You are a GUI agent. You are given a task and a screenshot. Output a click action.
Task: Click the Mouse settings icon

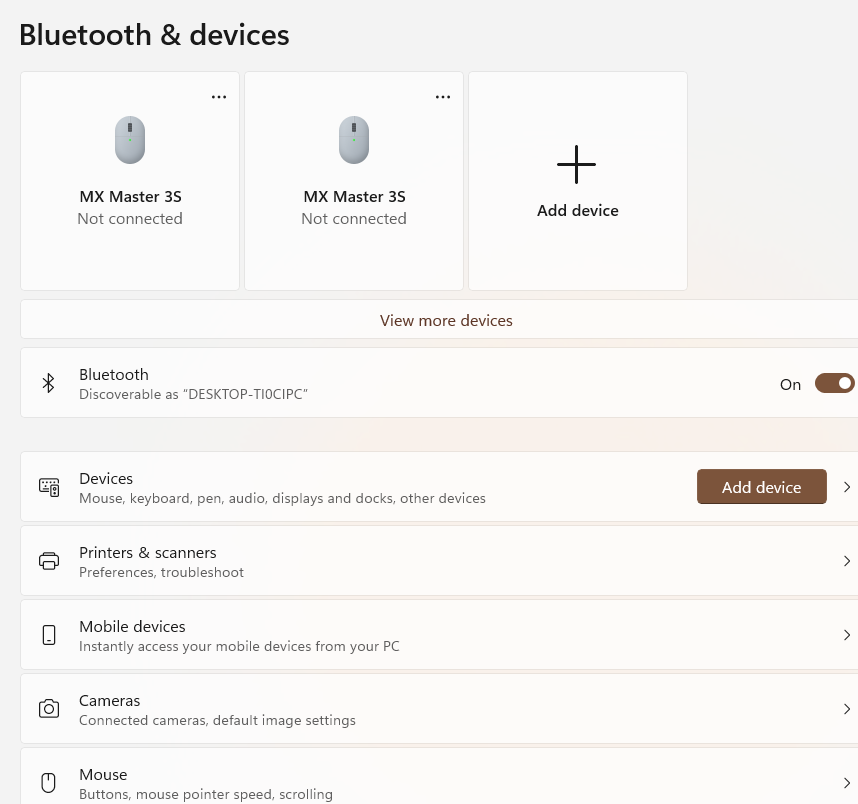[49, 783]
